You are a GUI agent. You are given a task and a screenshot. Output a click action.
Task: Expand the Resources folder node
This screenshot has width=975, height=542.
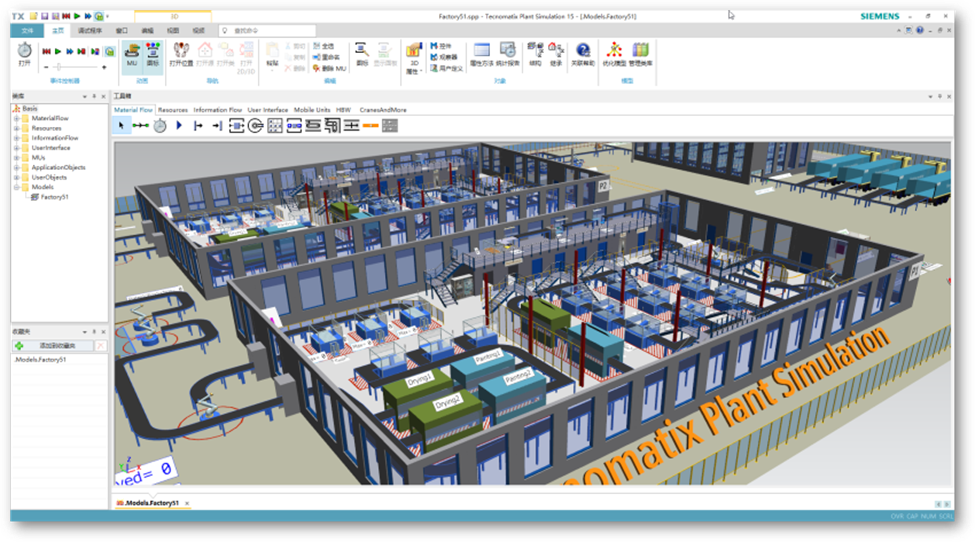(x=17, y=128)
